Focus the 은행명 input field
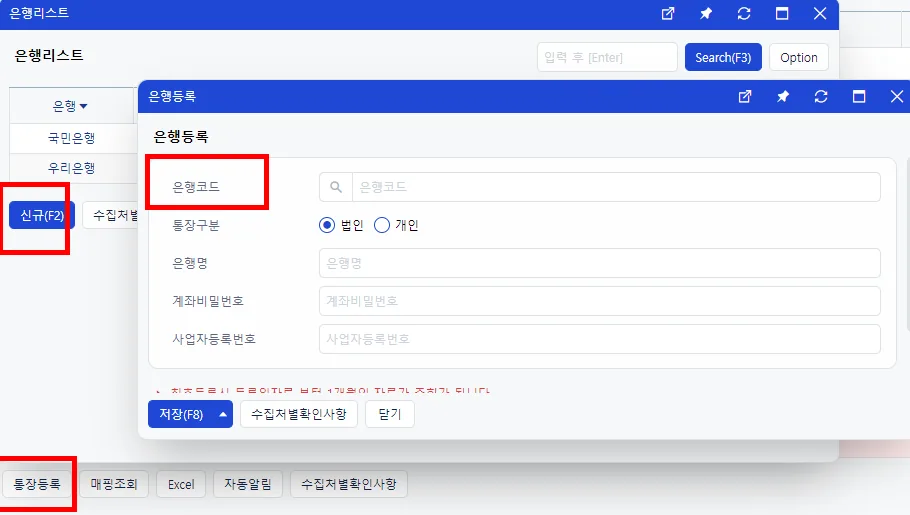Viewport: 910px width, 515px height. [x=600, y=263]
